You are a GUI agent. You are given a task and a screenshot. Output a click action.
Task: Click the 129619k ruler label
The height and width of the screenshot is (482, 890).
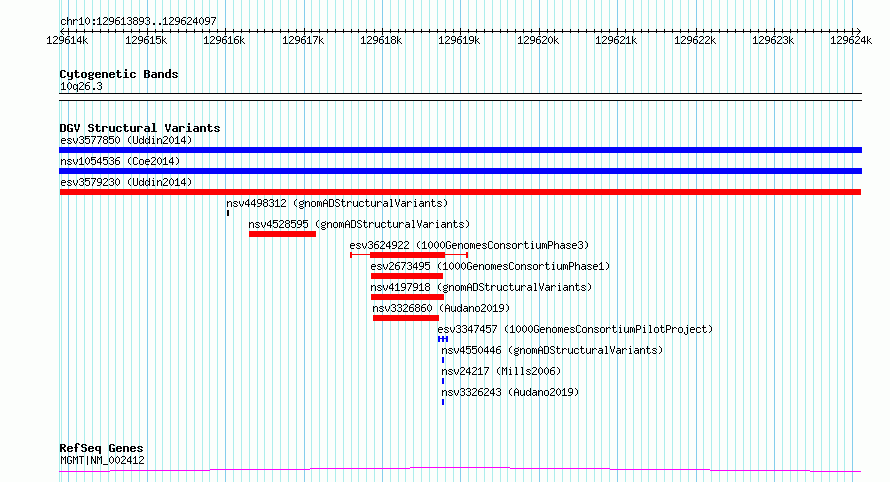pyautogui.click(x=460, y=40)
